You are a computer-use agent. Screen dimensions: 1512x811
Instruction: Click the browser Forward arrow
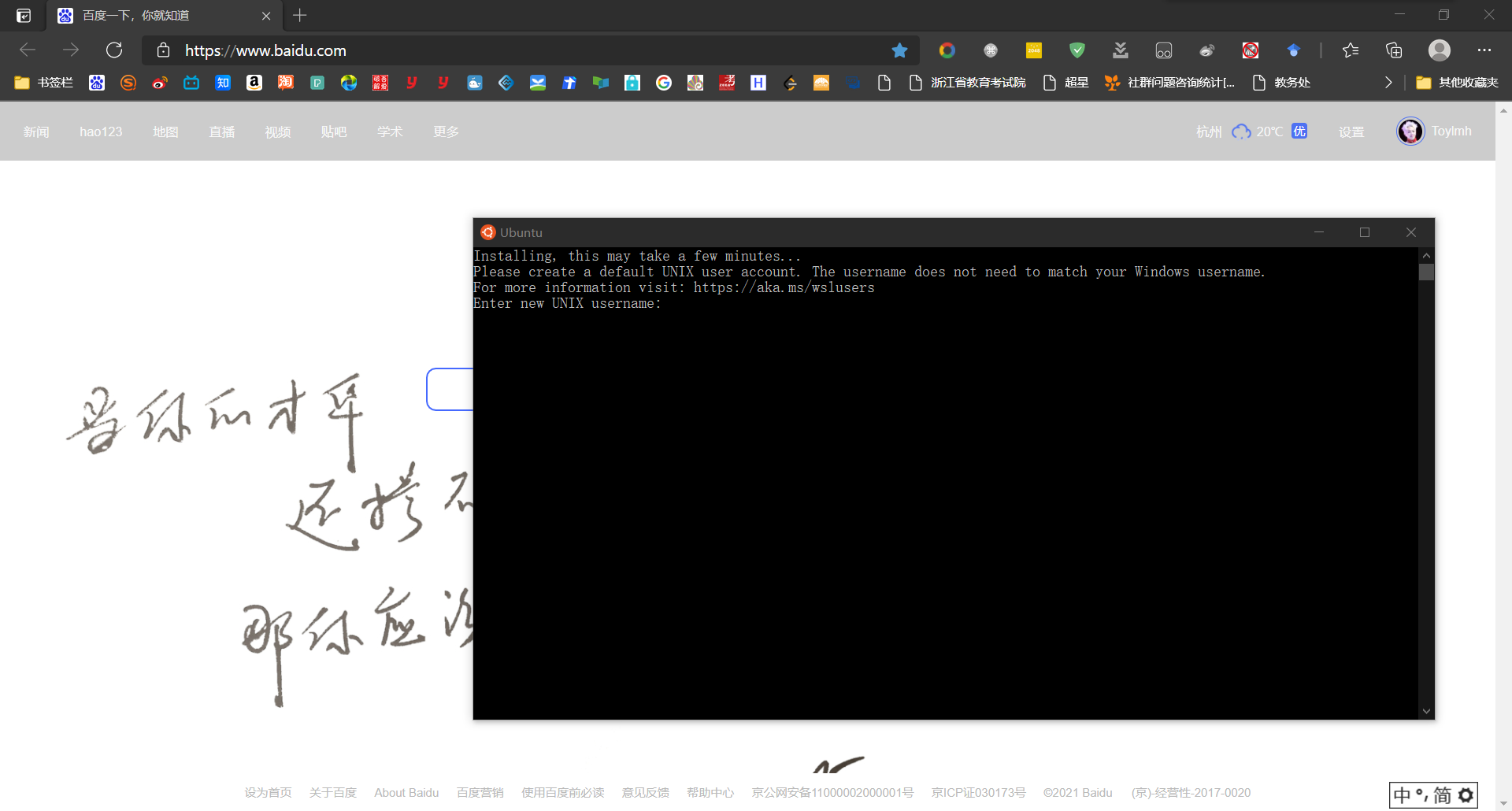coord(71,50)
